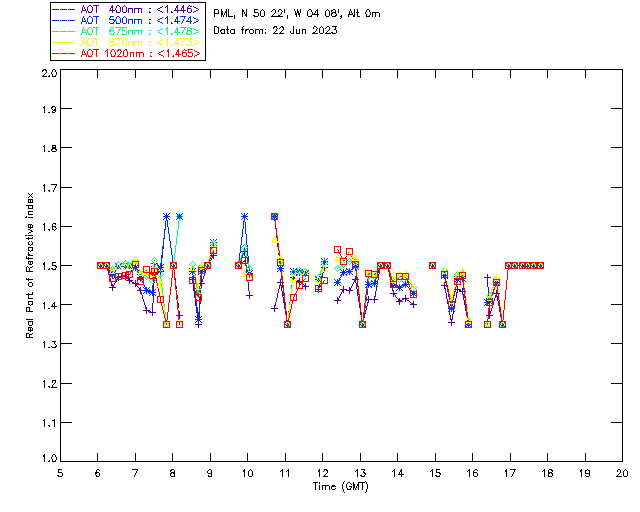Click the 1.5 tick label on y-axis
Screen dimensions: 640x512
tap(47, 266)
